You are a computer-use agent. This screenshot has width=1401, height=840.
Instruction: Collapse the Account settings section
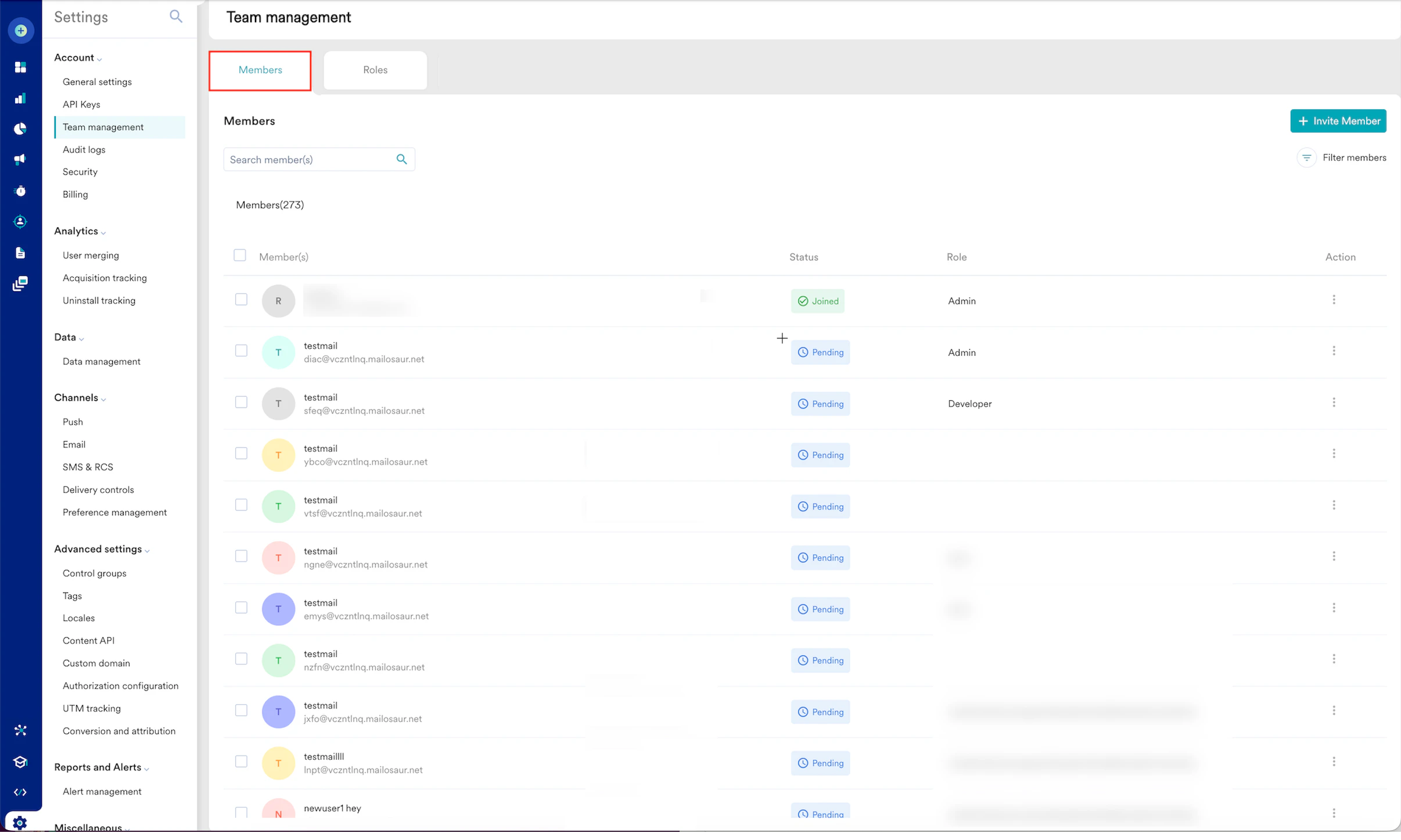pos(99,59)
